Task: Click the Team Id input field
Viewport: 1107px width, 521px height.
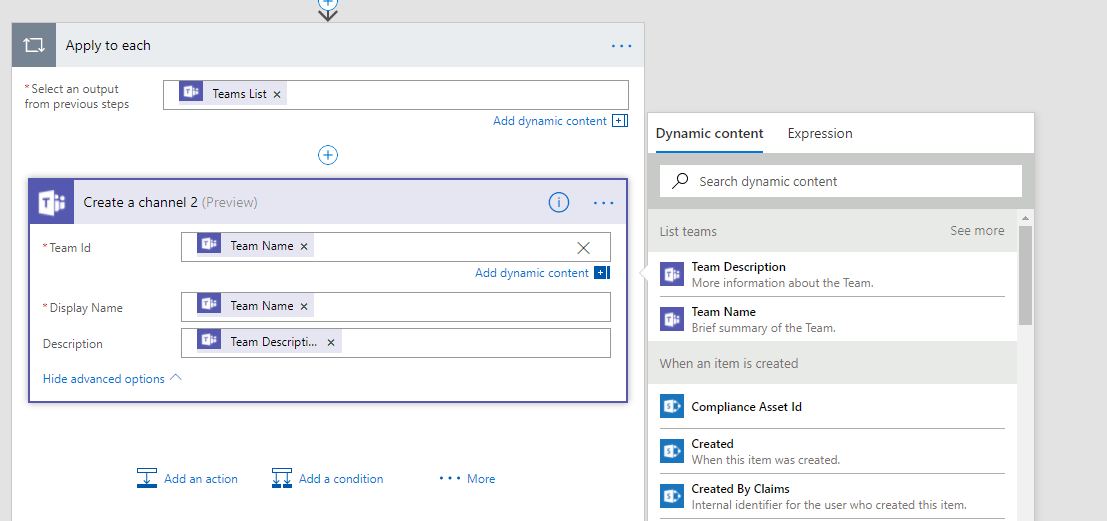Action: coord(395,247)
